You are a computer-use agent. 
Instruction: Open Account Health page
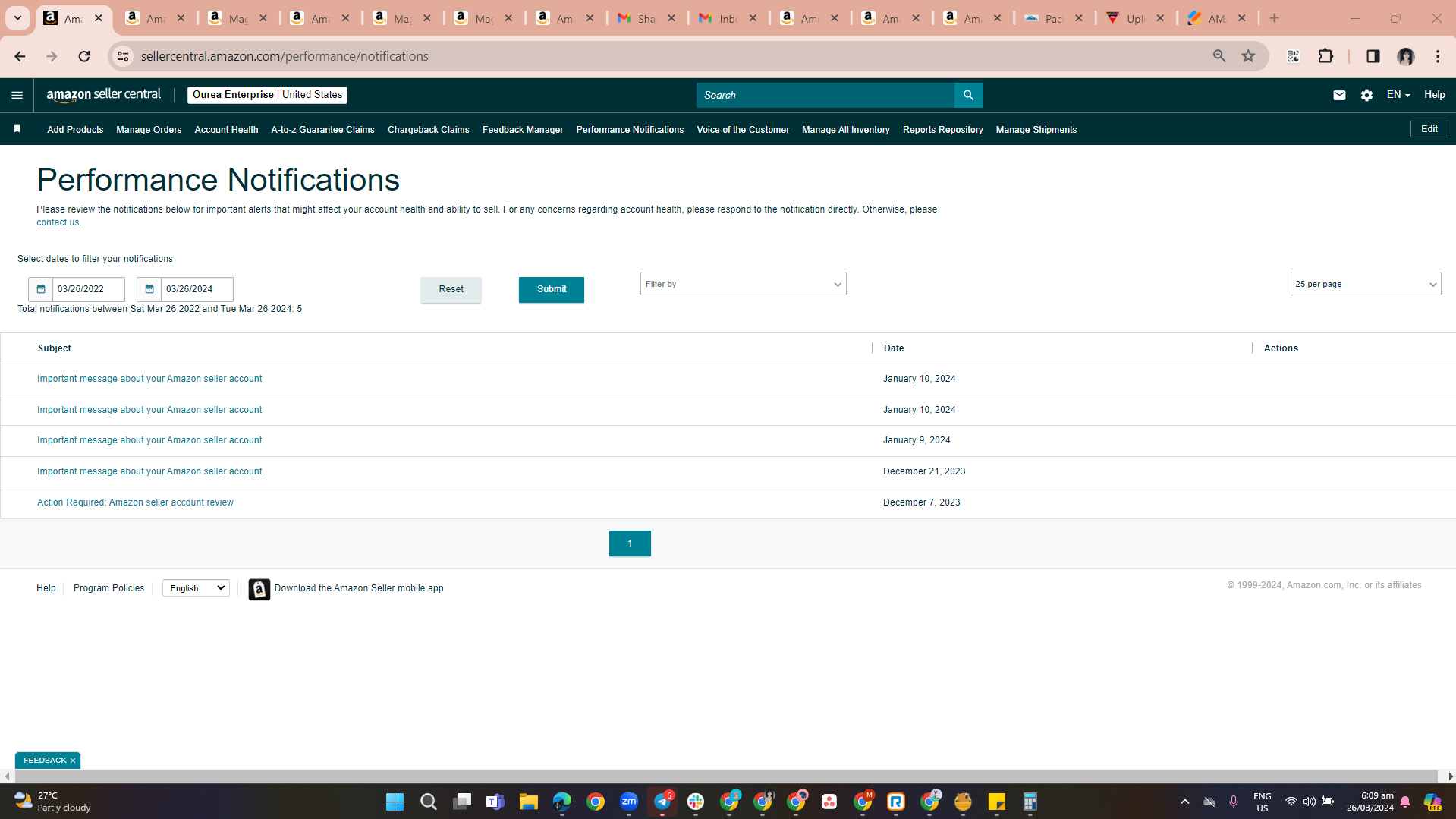click(x=226, y=130)
